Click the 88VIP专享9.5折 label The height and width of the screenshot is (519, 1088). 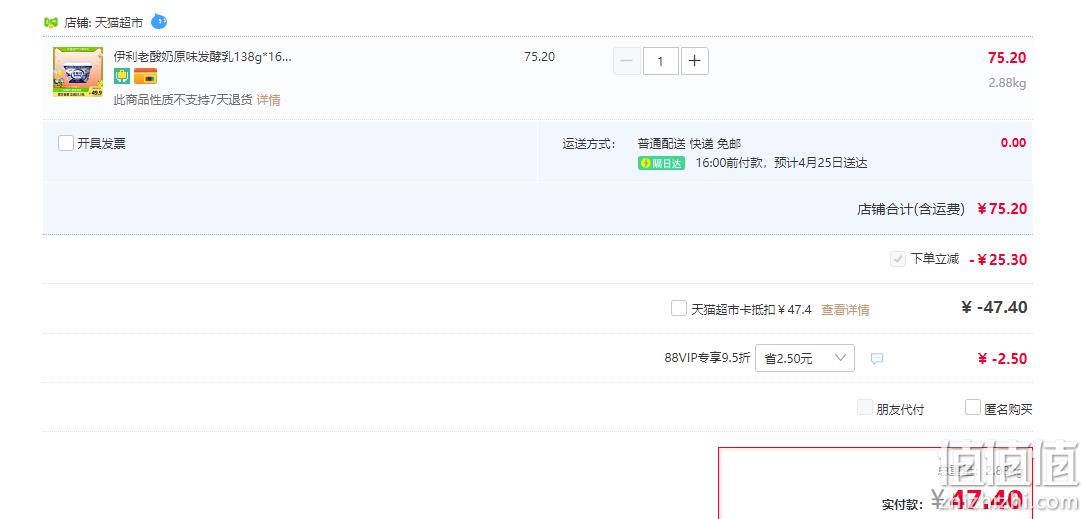(707, 358)
